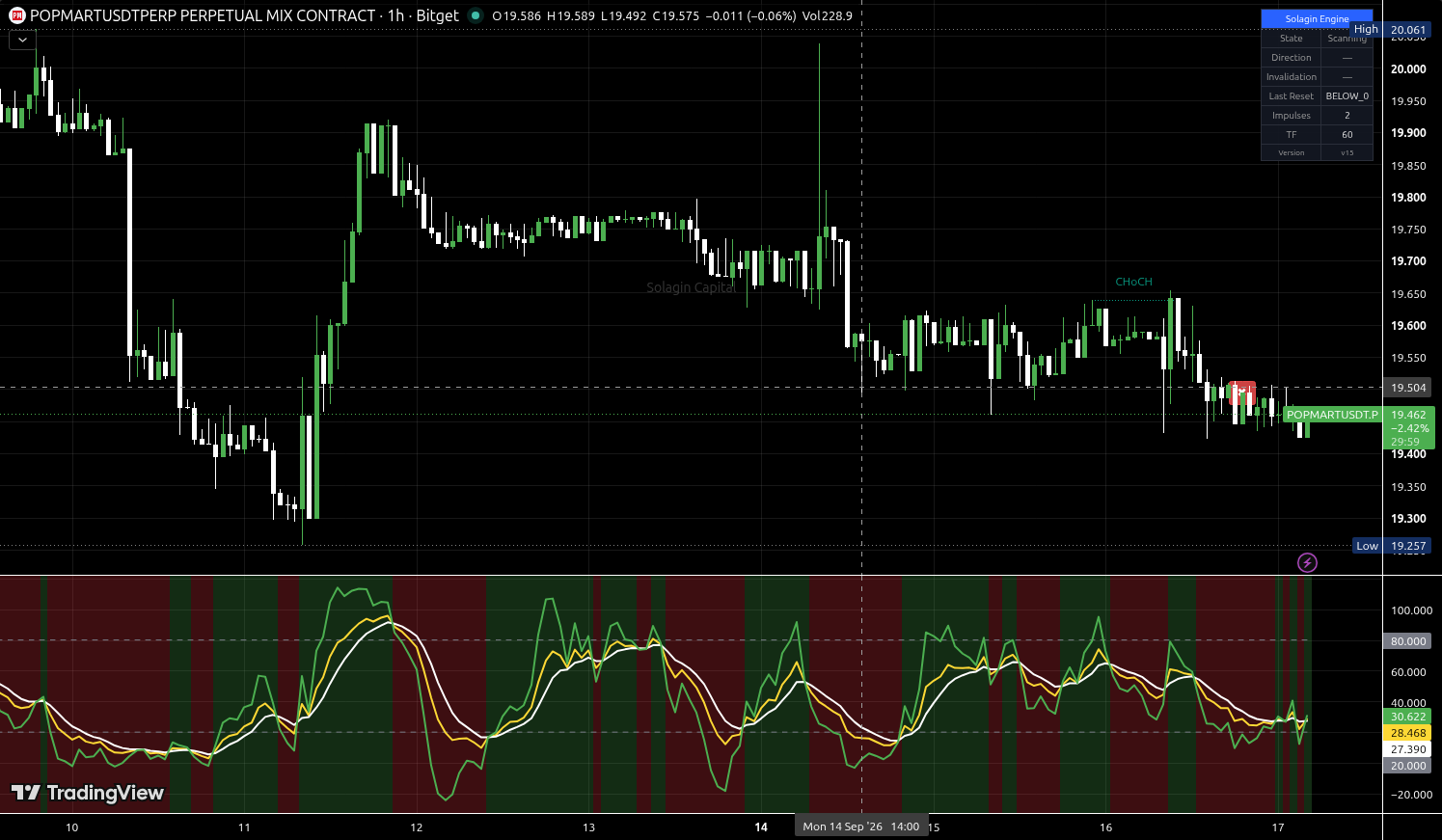Click the 1h interval label
The height and width of the screenshot is (840, 1442).
[x=395, y=15]
